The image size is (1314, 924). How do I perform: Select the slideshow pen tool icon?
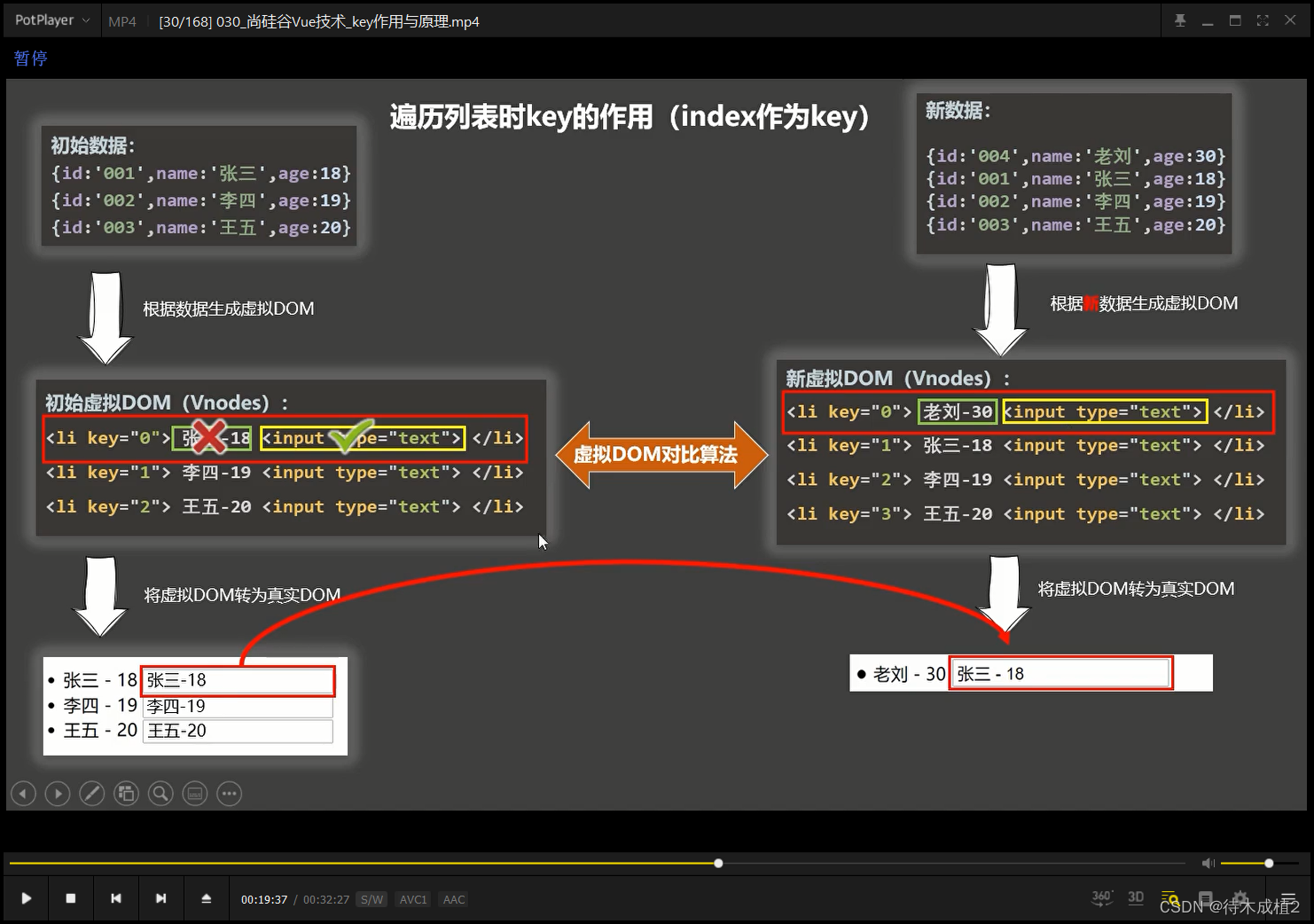[x=92, y=794]
